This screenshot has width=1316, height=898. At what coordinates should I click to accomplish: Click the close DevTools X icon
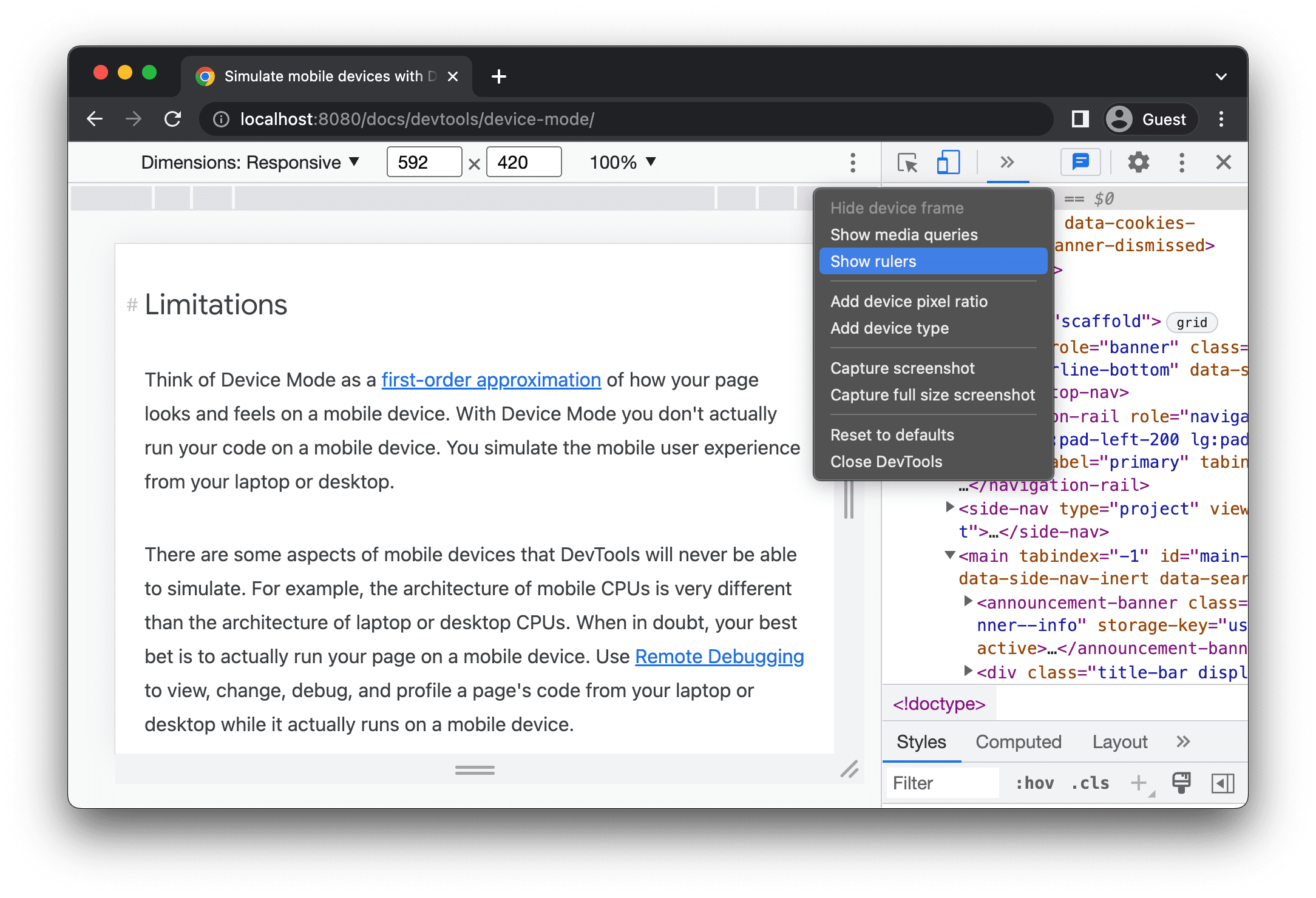pyautogui.click(x=1224, y=162)
